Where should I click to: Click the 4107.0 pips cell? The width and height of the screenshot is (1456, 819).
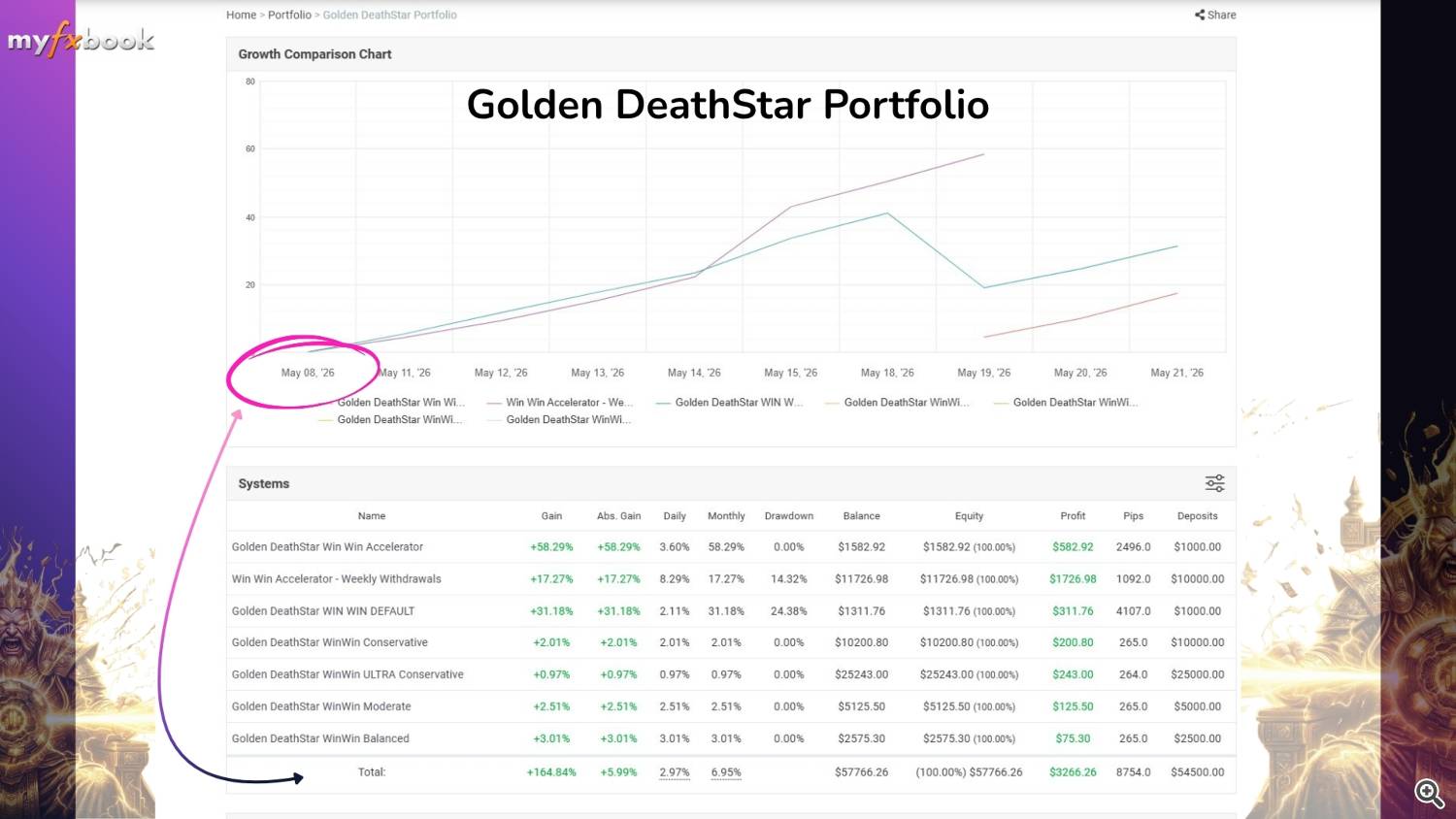pyautogui.click(x=1133, y=611)
